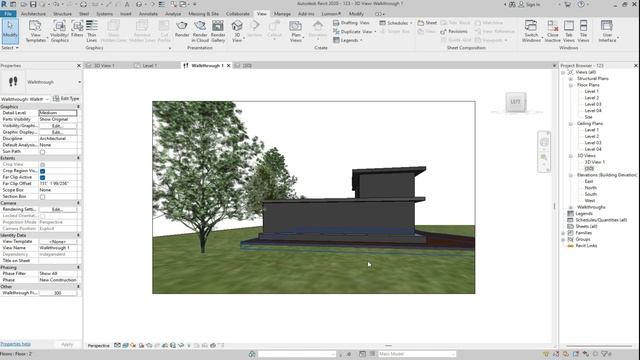Click the Edit Type button
Viewport: 640px width, 360px height.
tap(66, 99)
